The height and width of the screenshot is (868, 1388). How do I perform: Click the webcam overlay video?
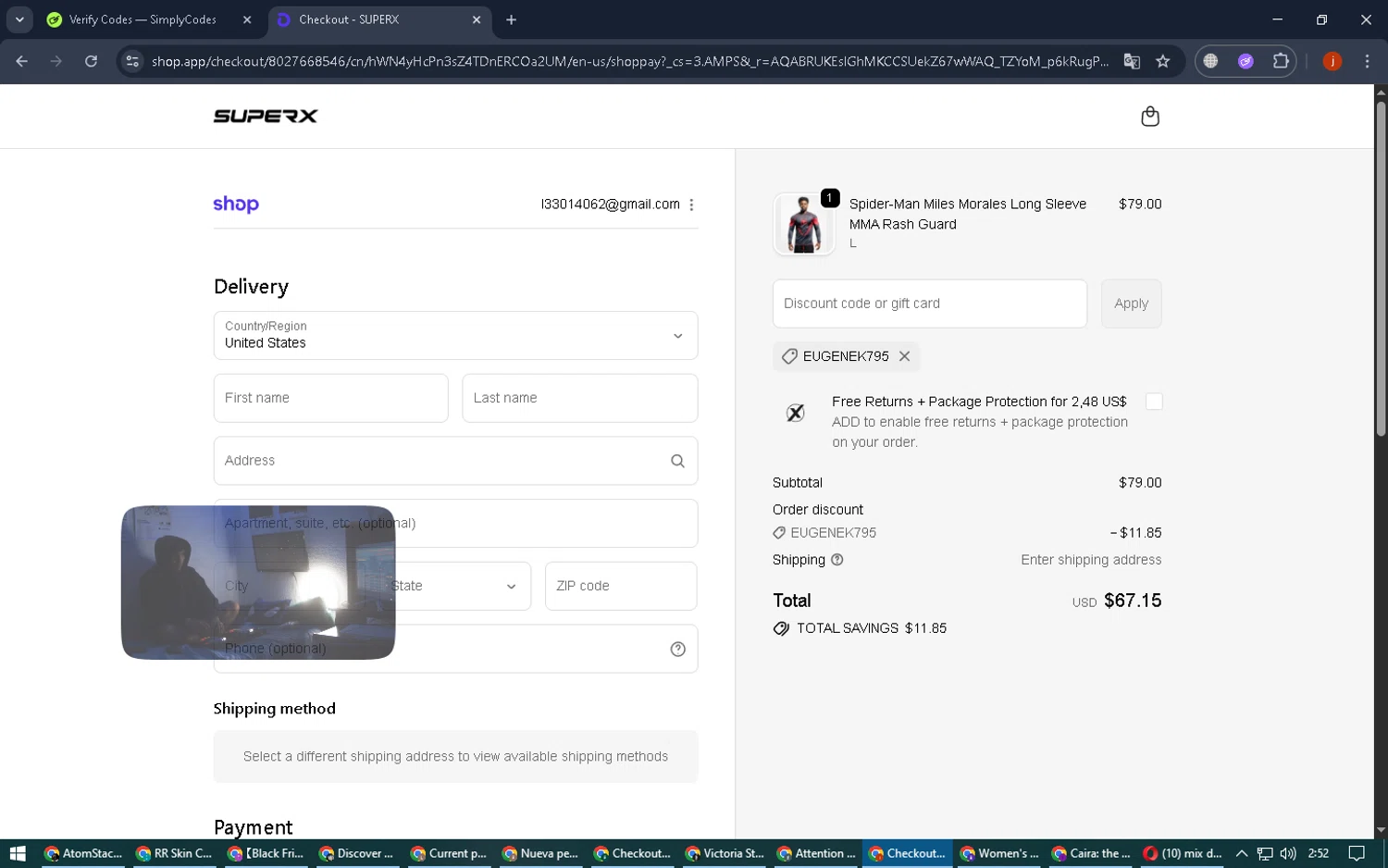click(258, 582)
